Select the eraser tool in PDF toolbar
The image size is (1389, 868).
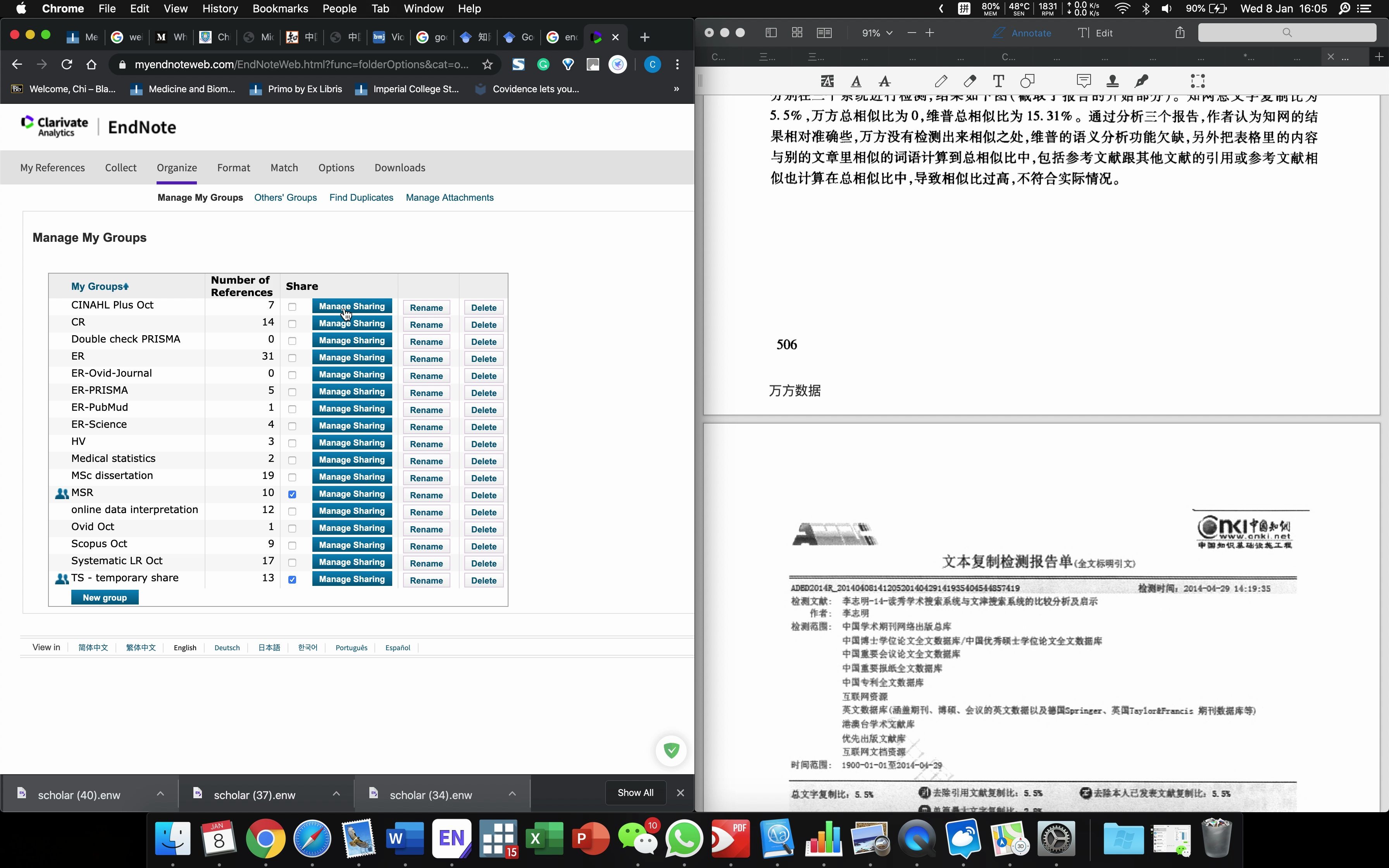[969, 81]
